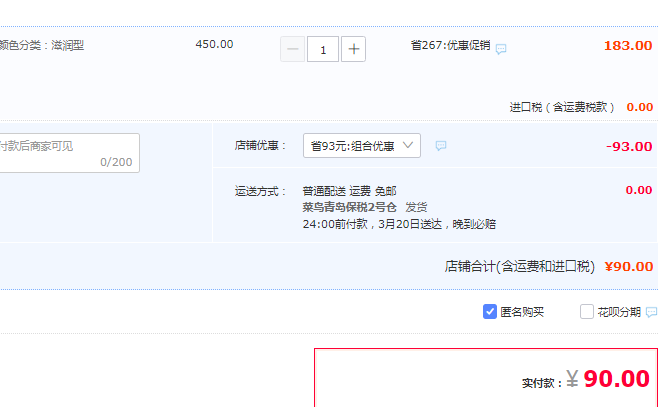Click the original price 450.00

(214, 45)
